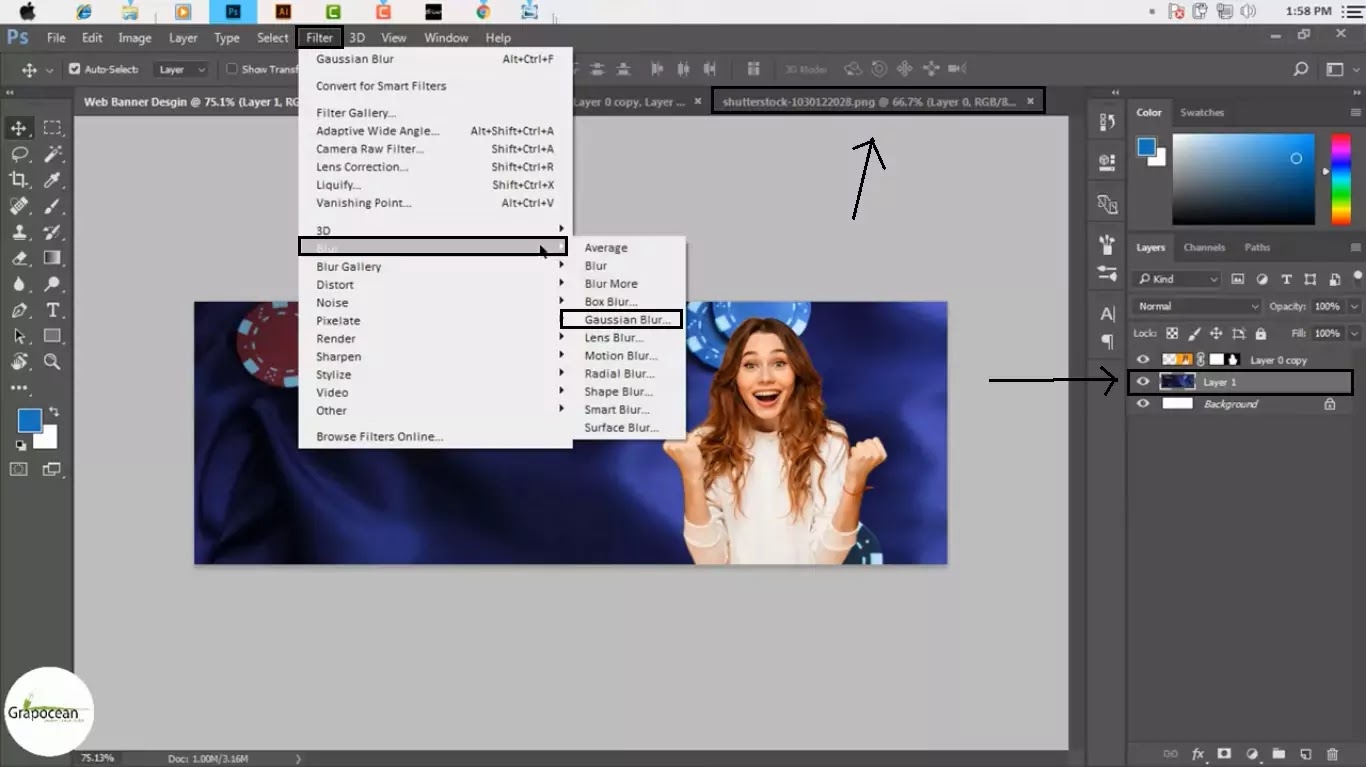Expand the Opacity value dropdown arrow
Viewport: 1366px width, 767px height.
(1354, 306)
